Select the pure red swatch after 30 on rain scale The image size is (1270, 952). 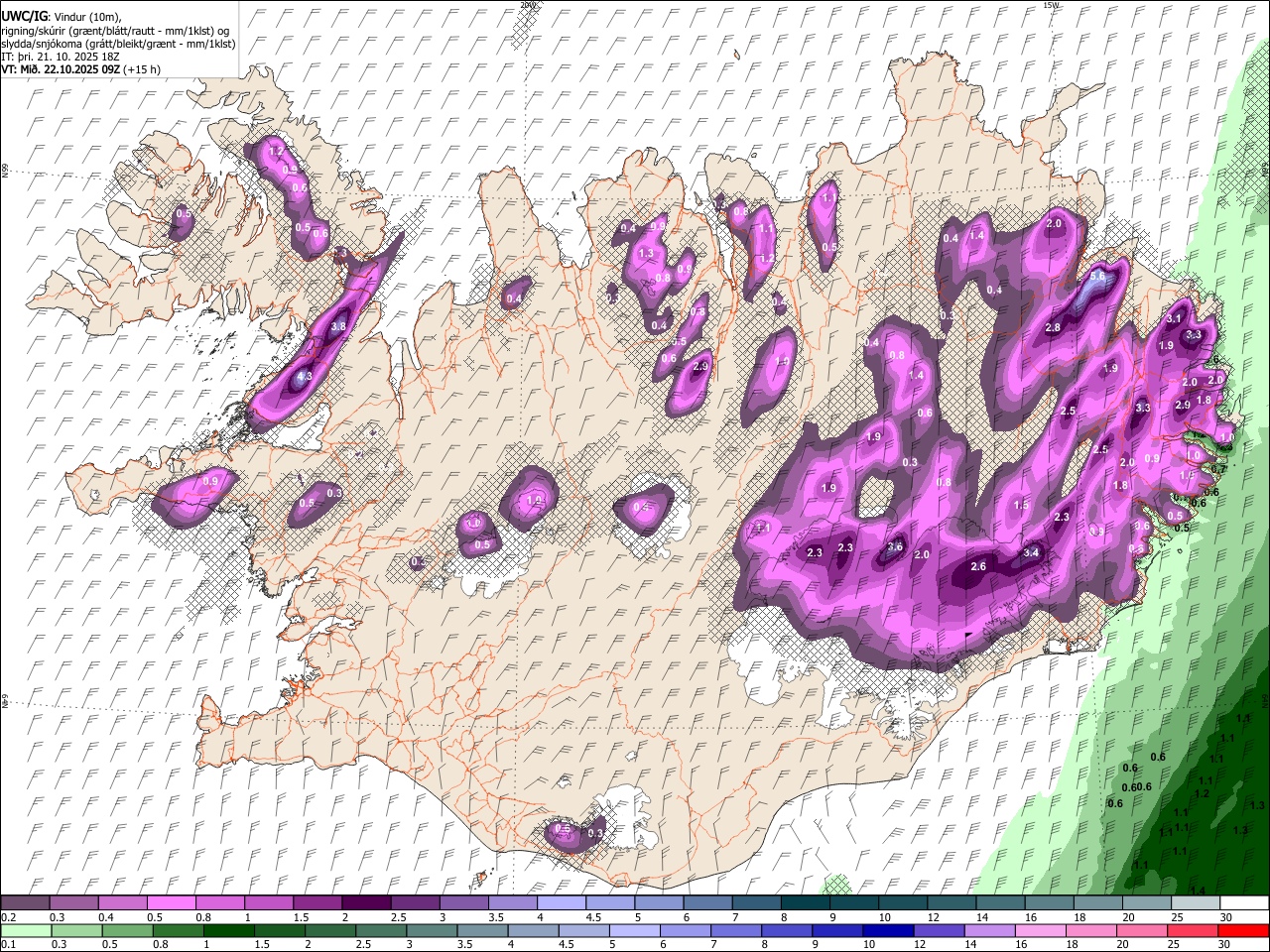(x=1245, y=930)
